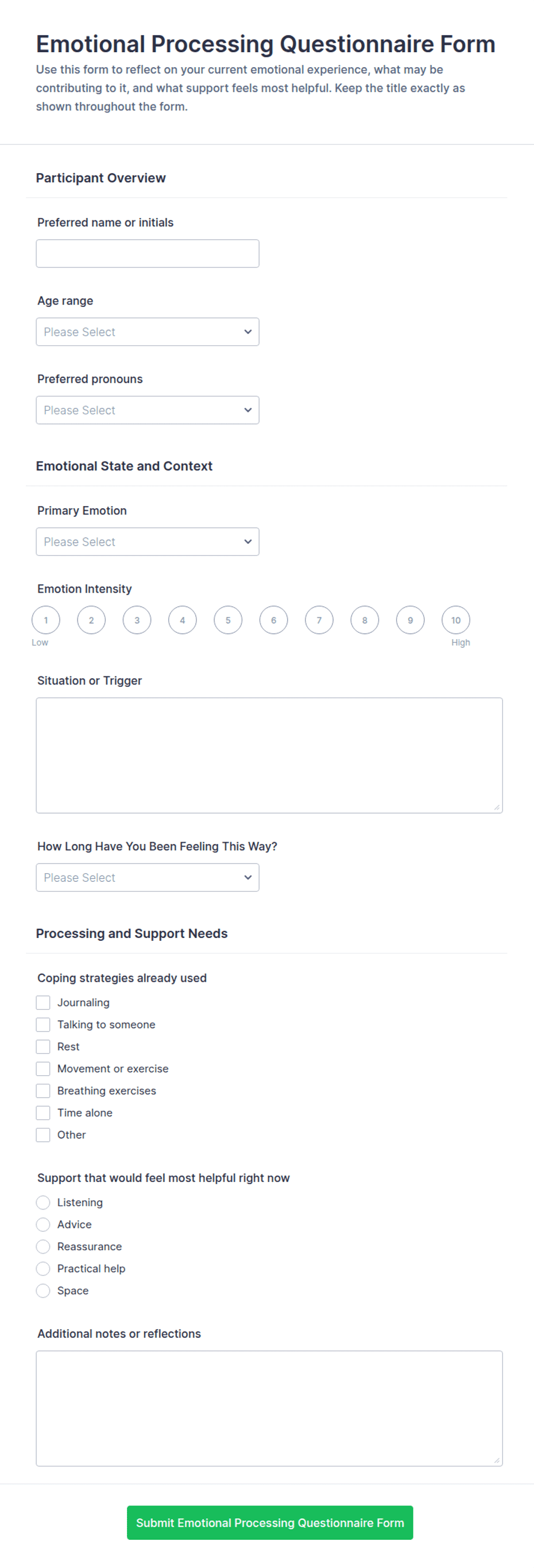Enable the Time alone checkbox
This screenshot has height=1568, width=534.
click(42, 1112)
